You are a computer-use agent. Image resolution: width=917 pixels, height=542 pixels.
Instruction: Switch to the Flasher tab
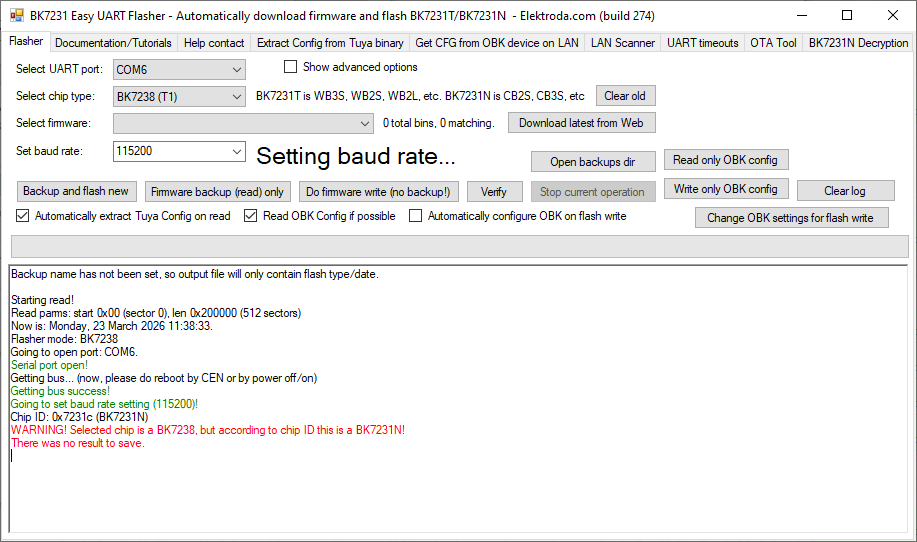[x=26, y=41]
